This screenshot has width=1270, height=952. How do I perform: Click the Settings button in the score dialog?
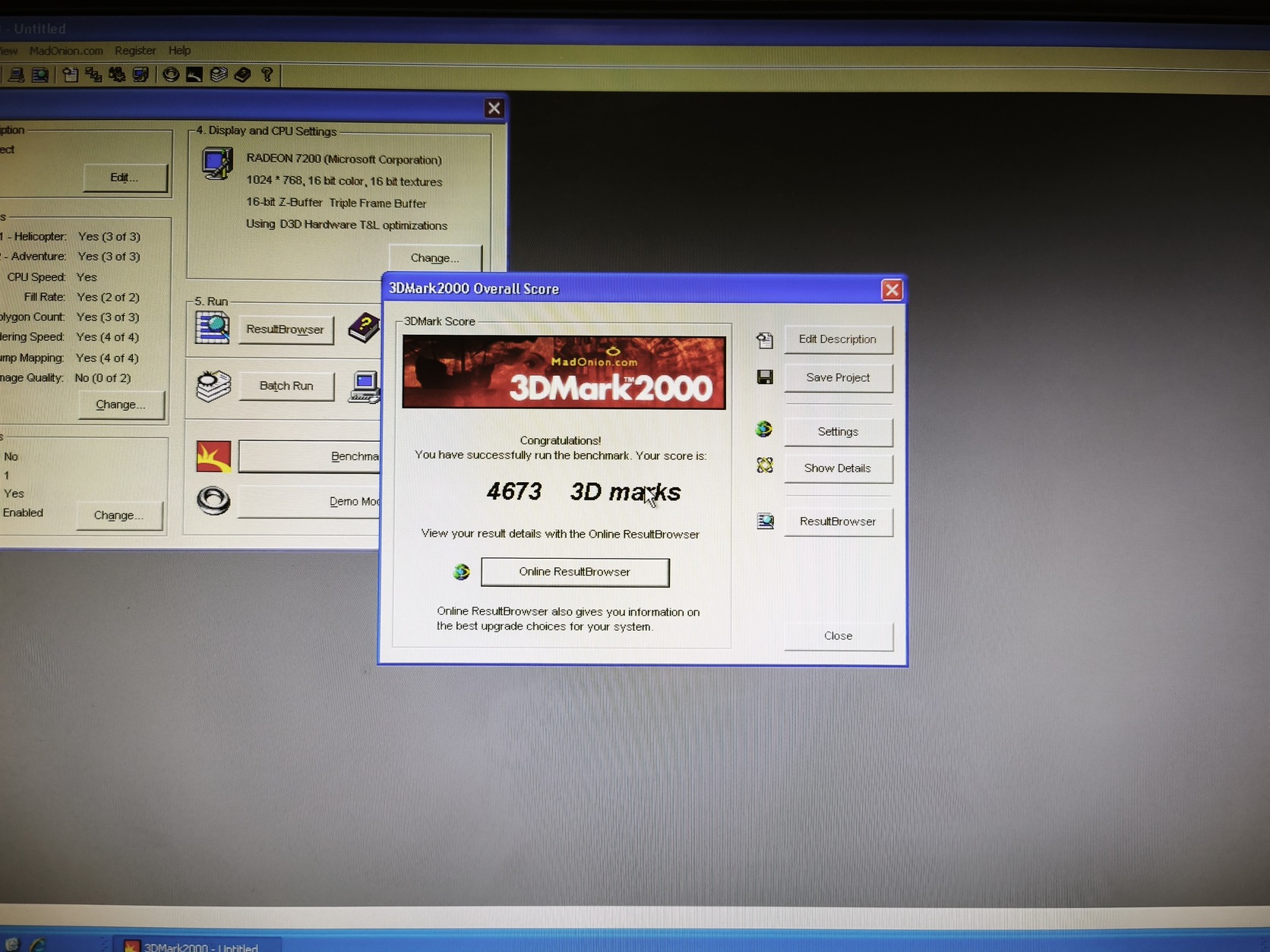coord(838,431)
